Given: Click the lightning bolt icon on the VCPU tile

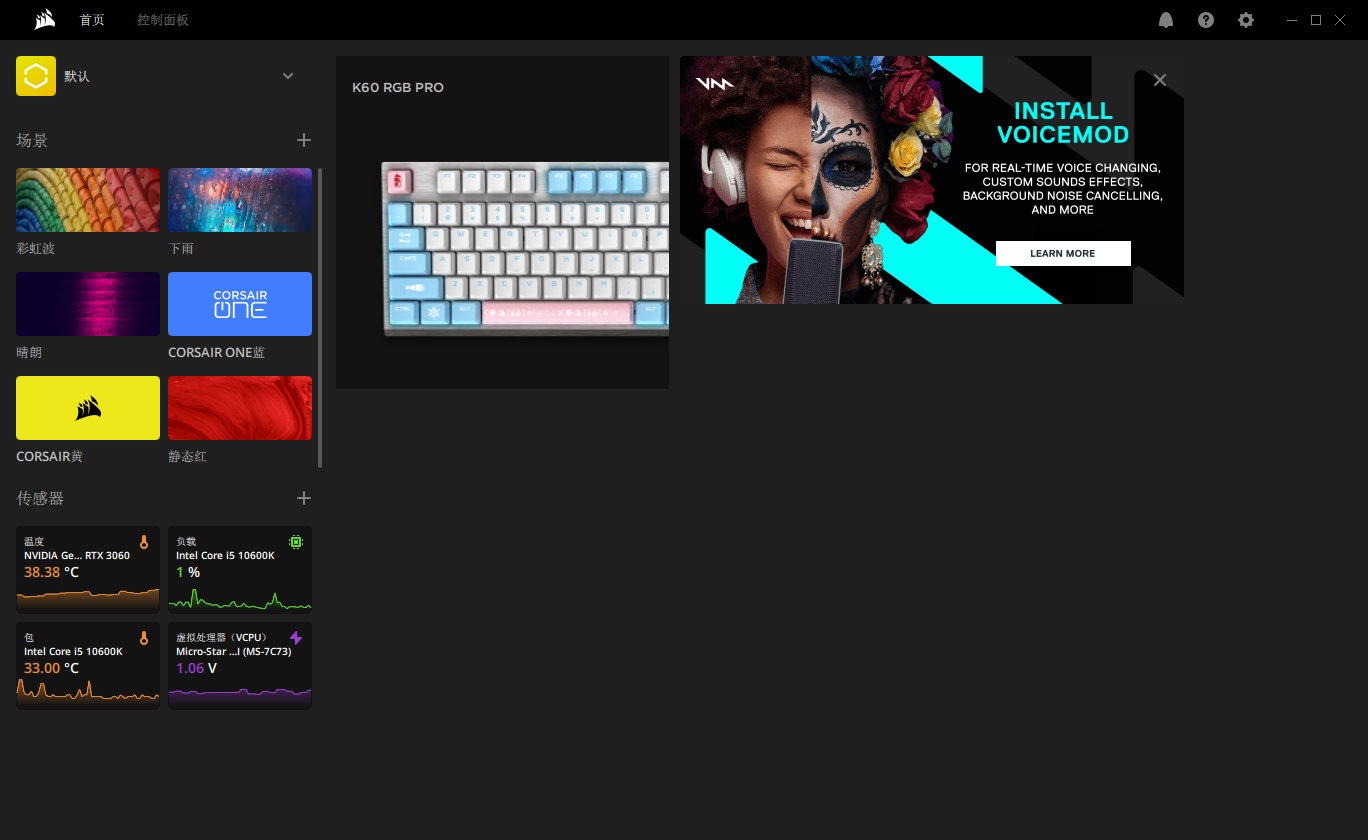Looking at the screenshot, I should pyautogui.click(x=296, y=638).
